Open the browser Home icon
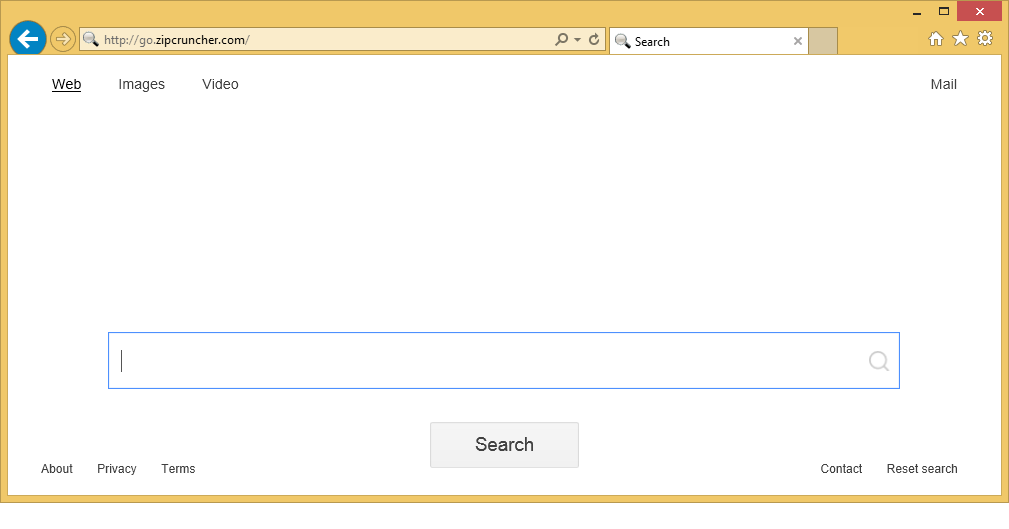 coord(936,39)
